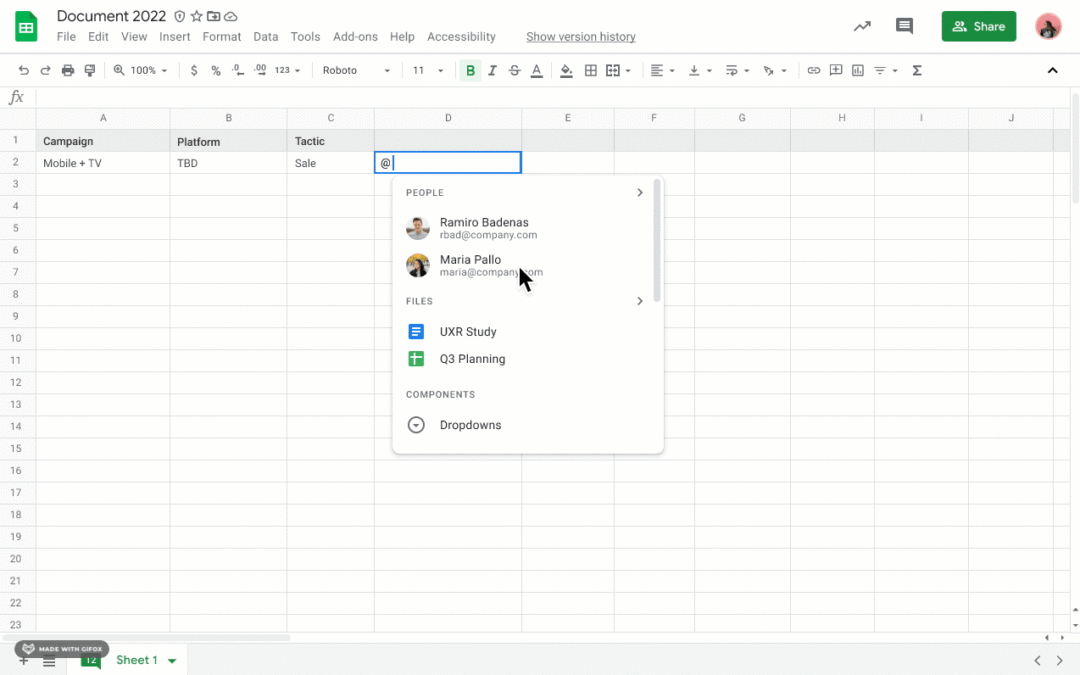The height and width of the screenshot is (675, 1080).
Task: Decrease decimal places icon
Action: [238, 70]
